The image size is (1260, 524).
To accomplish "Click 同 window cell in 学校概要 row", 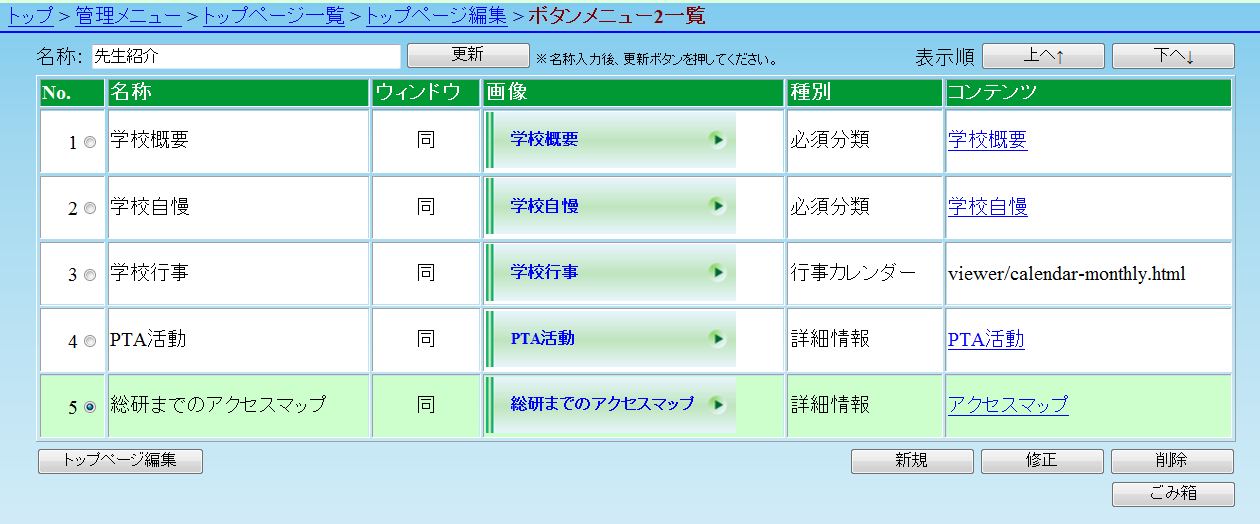I will [426, 140].
